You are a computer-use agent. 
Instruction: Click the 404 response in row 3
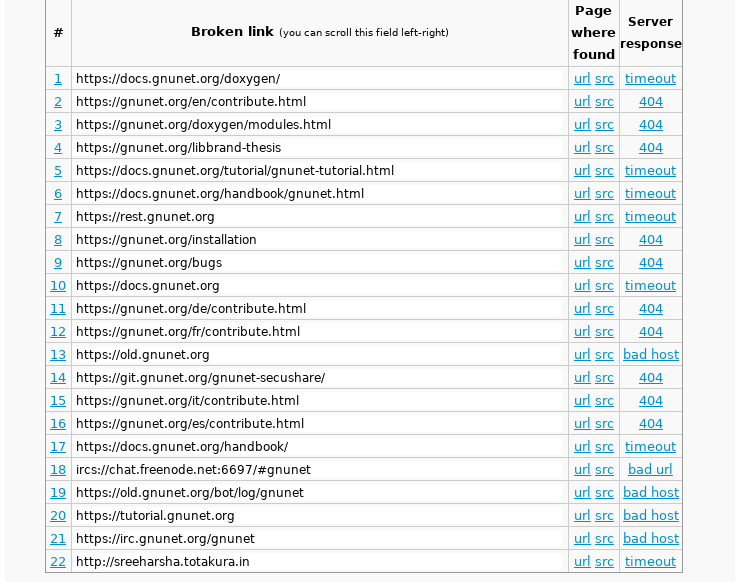click(651, 124)
